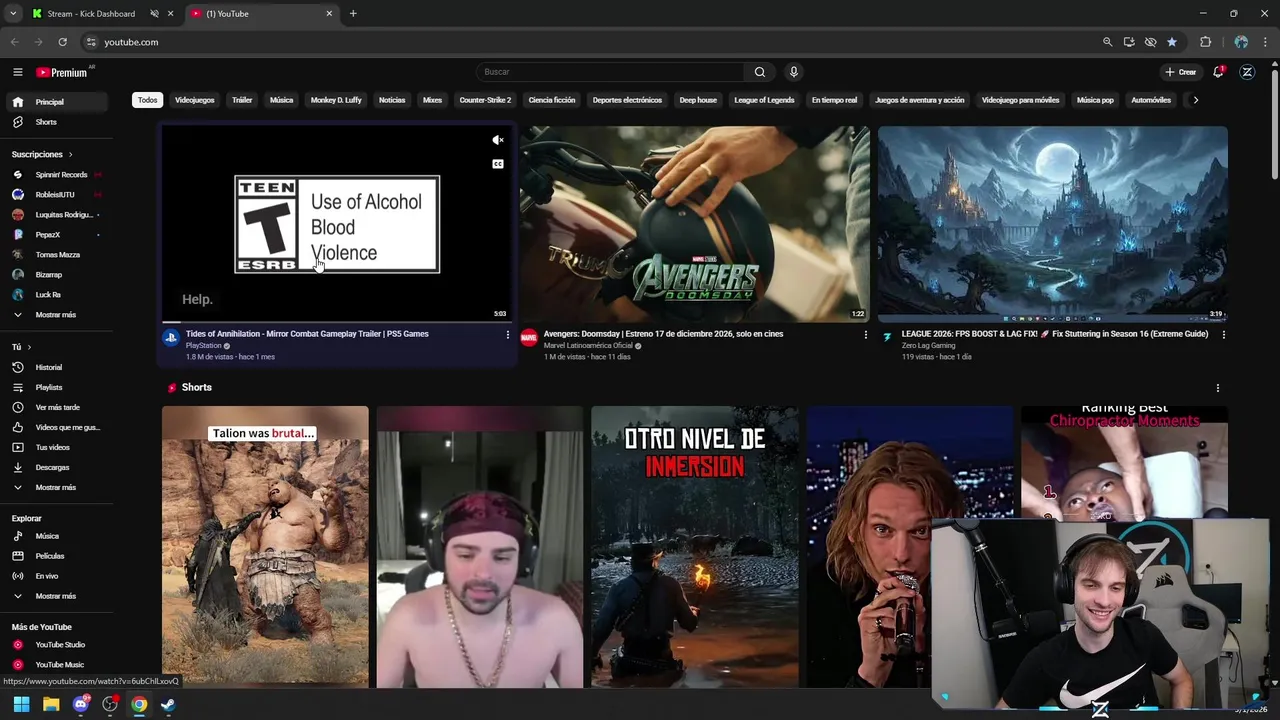Open Avengers: Doomsday video title link
This screenshot has height=720, width=1280.
663,334
